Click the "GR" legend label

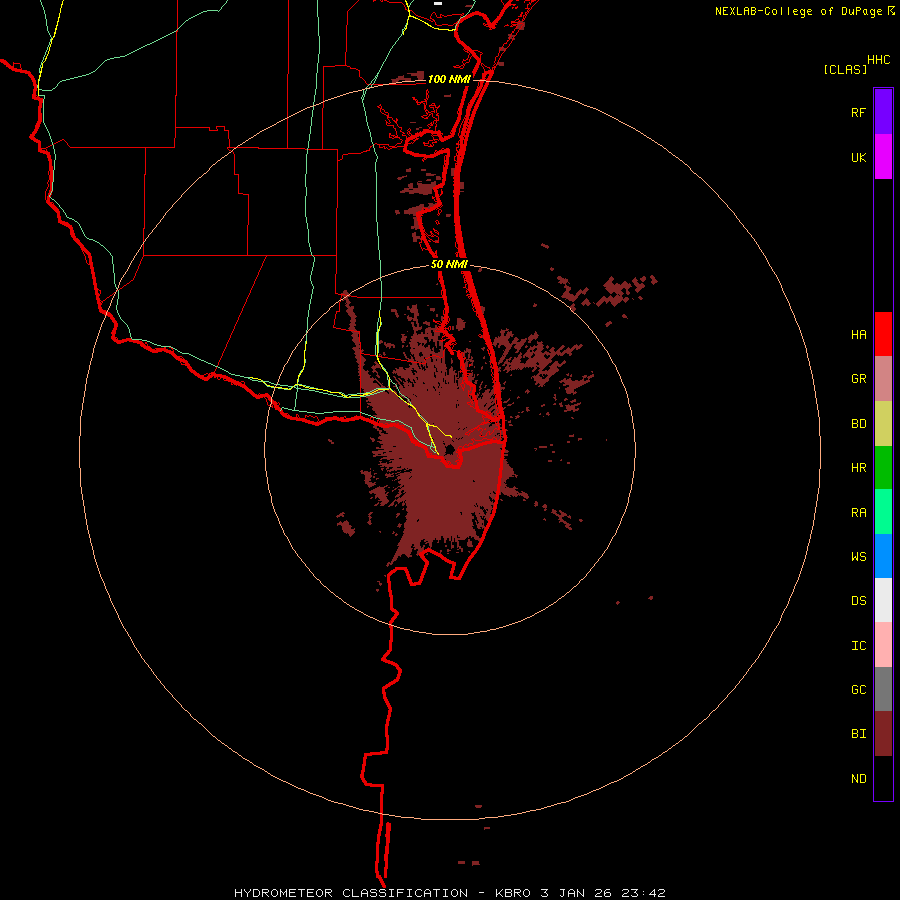[x=858, y=379]
